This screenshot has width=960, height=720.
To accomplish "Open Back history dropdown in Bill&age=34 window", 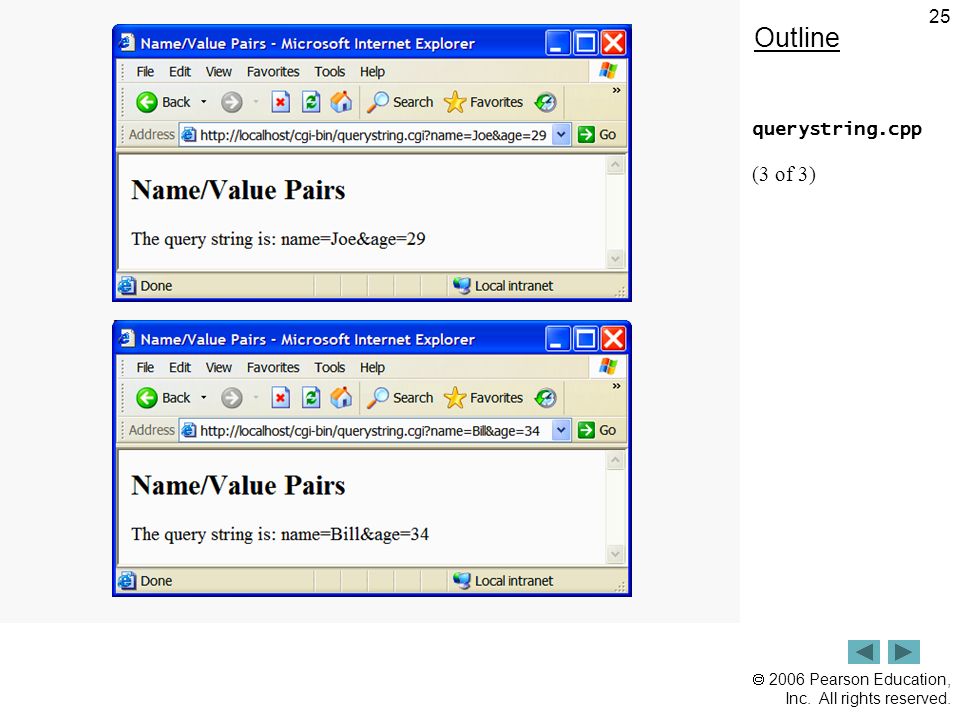I will pyautogui.click(x=204, y=398).
